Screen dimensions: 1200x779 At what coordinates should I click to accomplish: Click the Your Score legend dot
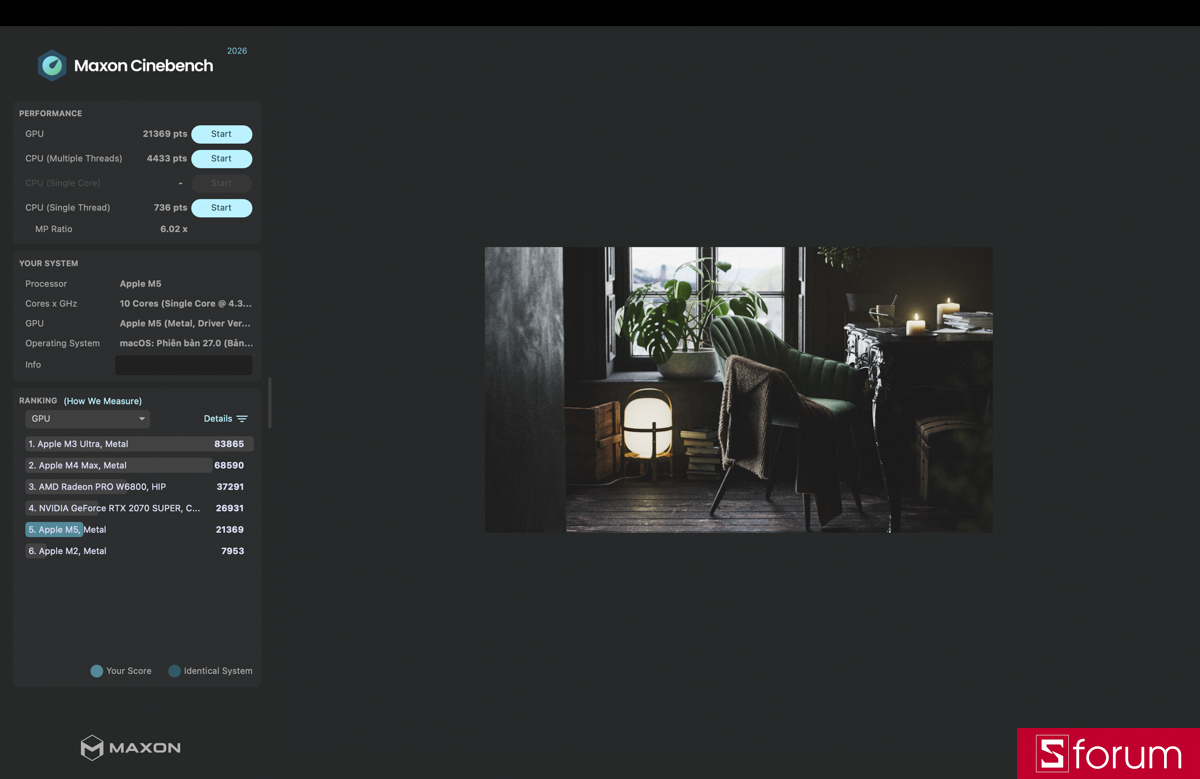pyautogui.click(x=97, y=671)
